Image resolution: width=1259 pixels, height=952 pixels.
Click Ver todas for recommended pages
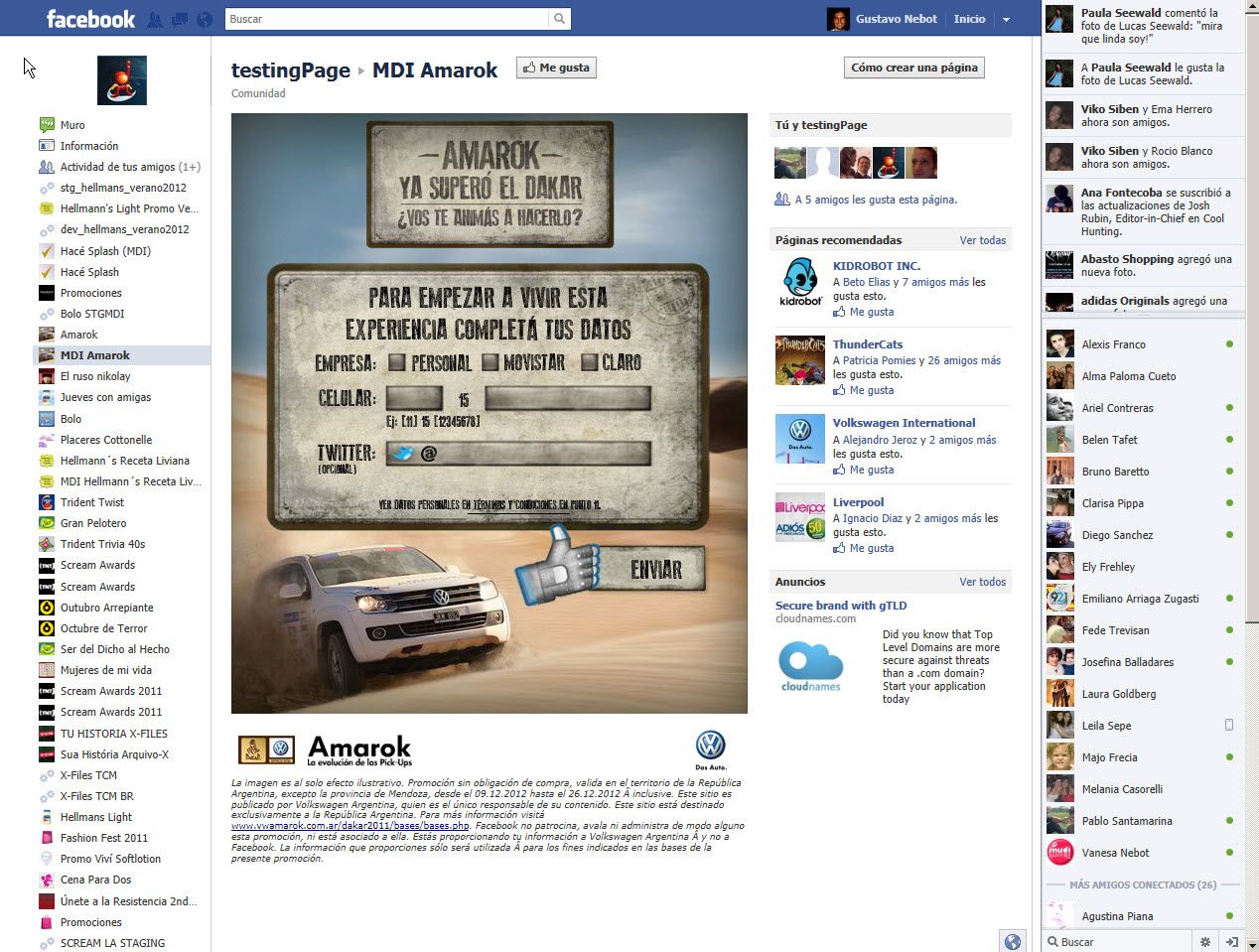pos(983,240)
